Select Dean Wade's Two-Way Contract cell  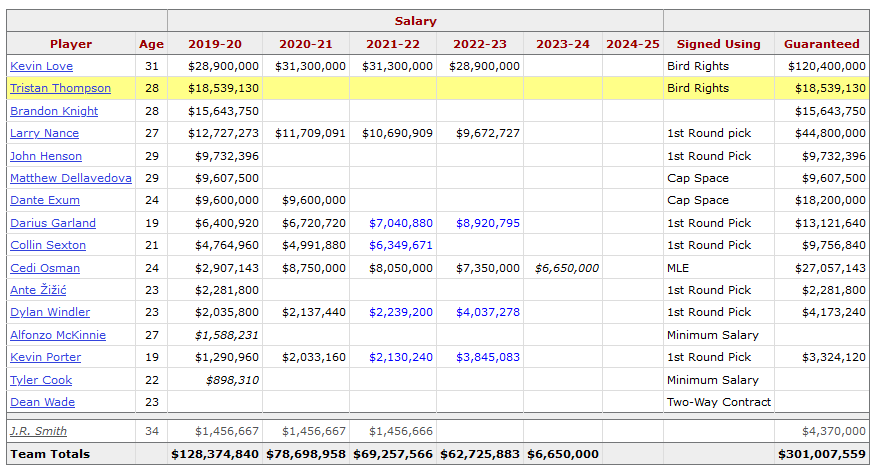coord(719,402)
